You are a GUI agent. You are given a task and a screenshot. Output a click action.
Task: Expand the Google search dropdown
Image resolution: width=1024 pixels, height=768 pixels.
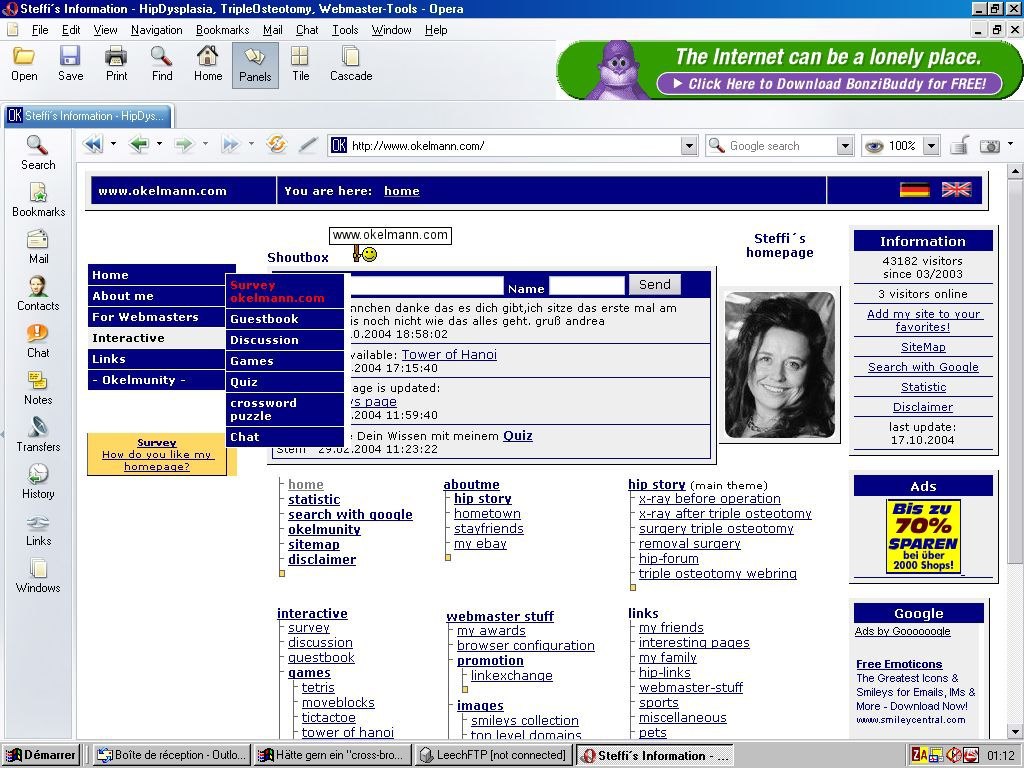click(845, 146)
